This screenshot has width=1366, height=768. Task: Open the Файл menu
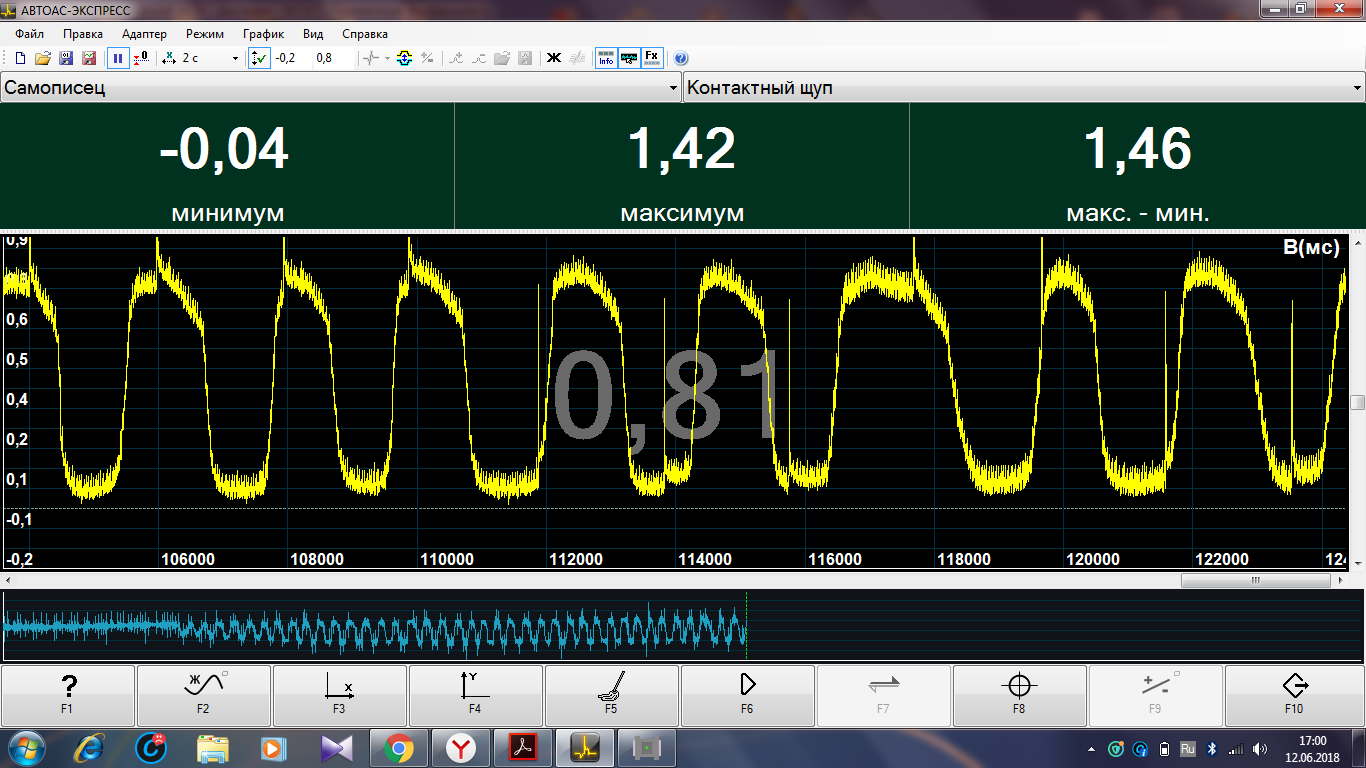click(30, 34)
